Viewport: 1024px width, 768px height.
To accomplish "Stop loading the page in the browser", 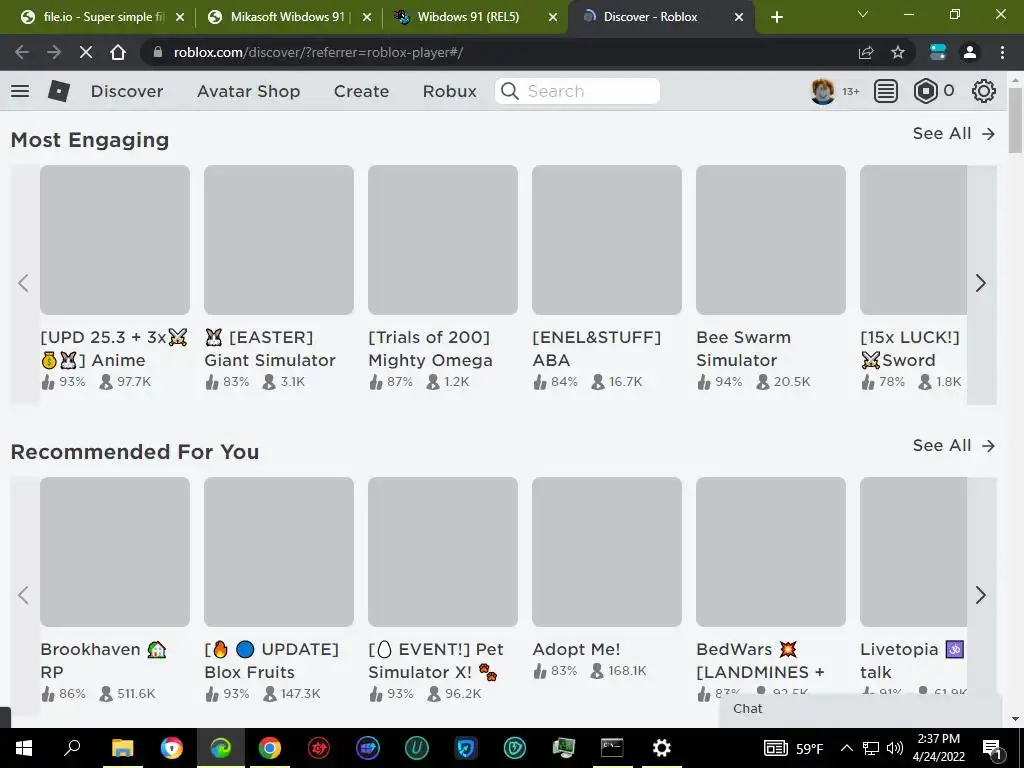I will [86, 52].
